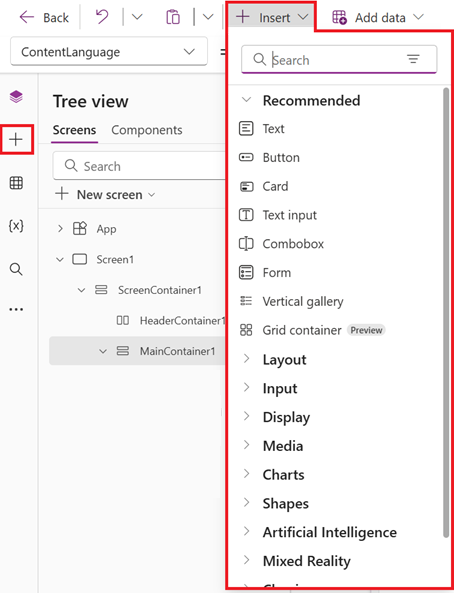Click the Paste clipboard icon
The height and width of the screenshot is (593, 454).
click(173, 17)
